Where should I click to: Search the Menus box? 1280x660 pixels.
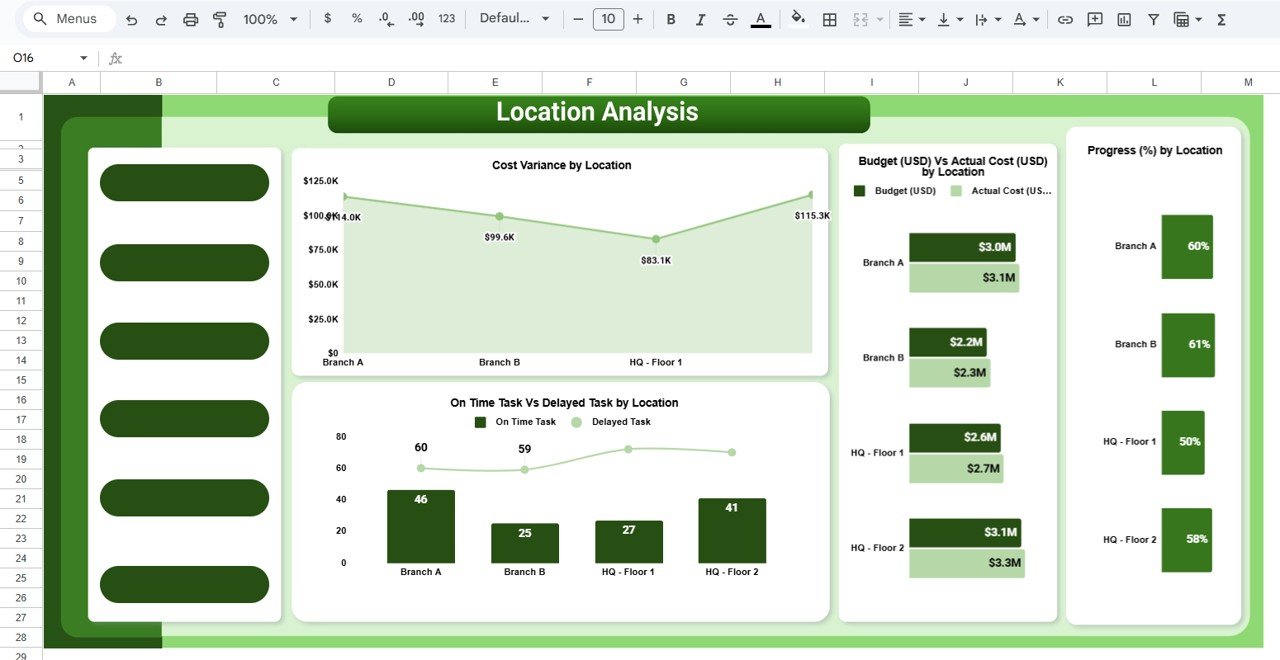click(68, 19)
